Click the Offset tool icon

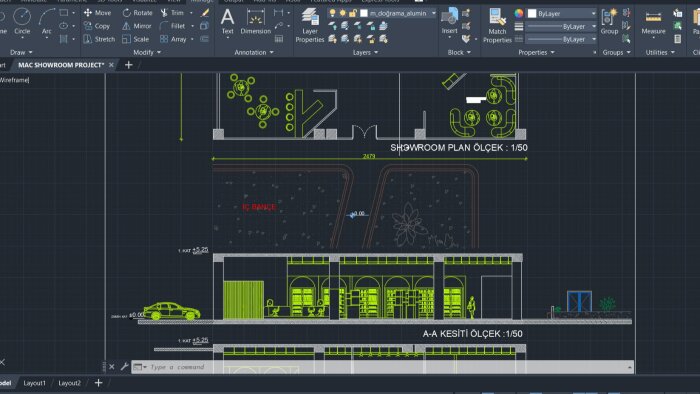[x=204, y=39]
